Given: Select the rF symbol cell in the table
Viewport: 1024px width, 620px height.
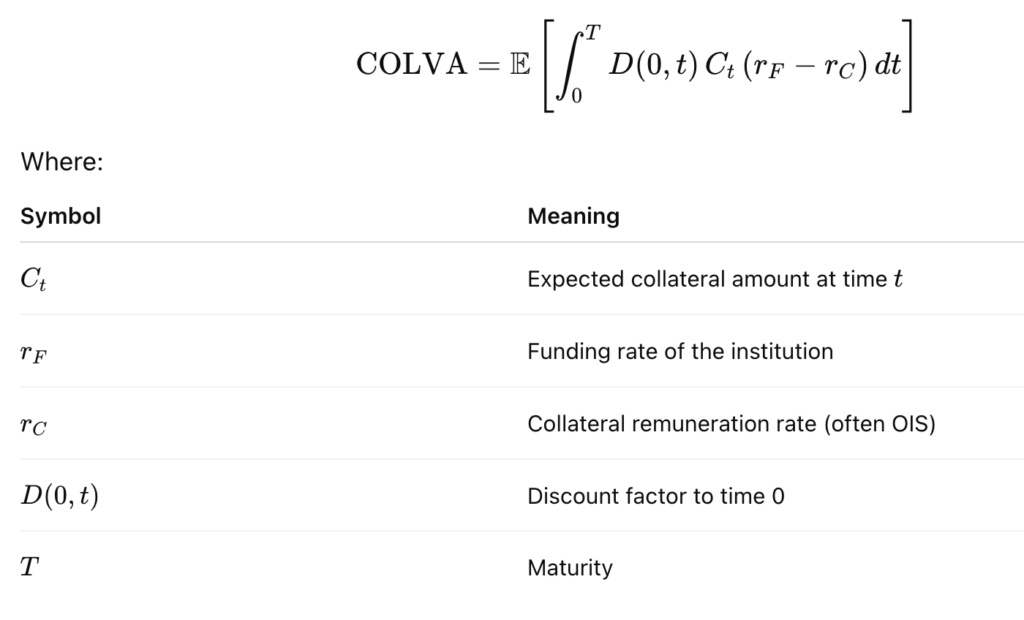Looking at the screenshot, I should tap(35, 352).
